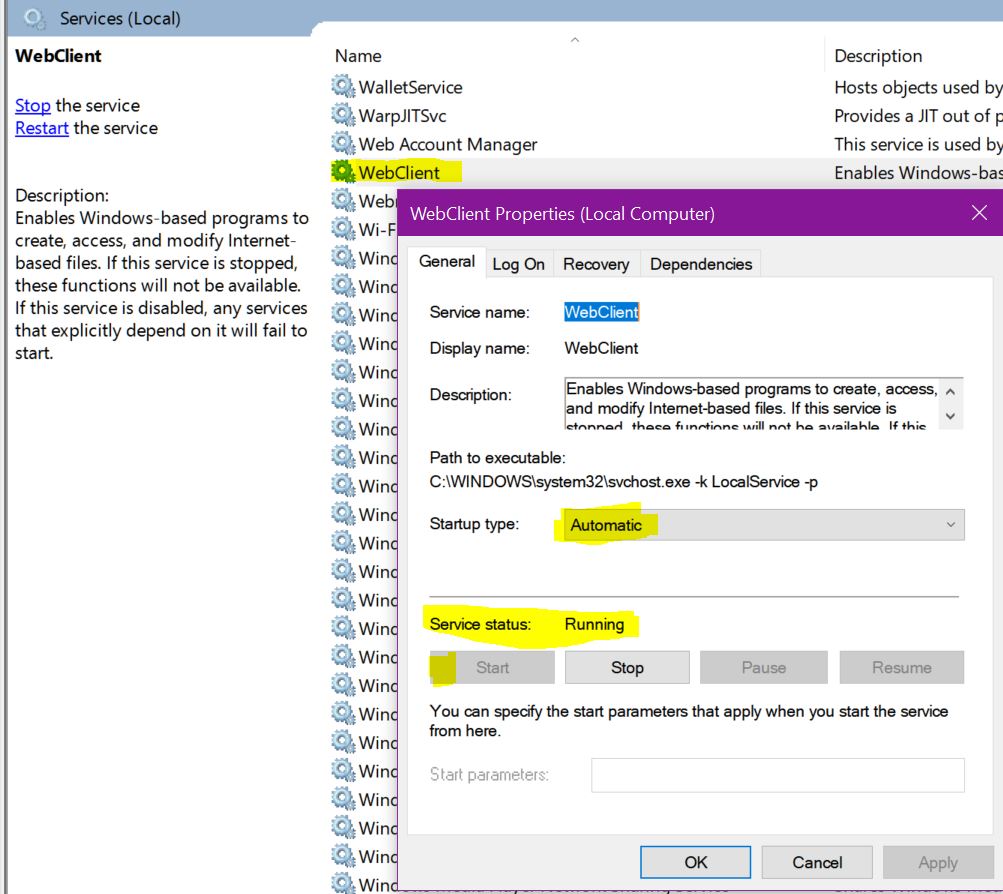The width and height of the screenshot is (1003, 894).
Task: Click the highlighted WebClient service name field
Action: point(601,312)
